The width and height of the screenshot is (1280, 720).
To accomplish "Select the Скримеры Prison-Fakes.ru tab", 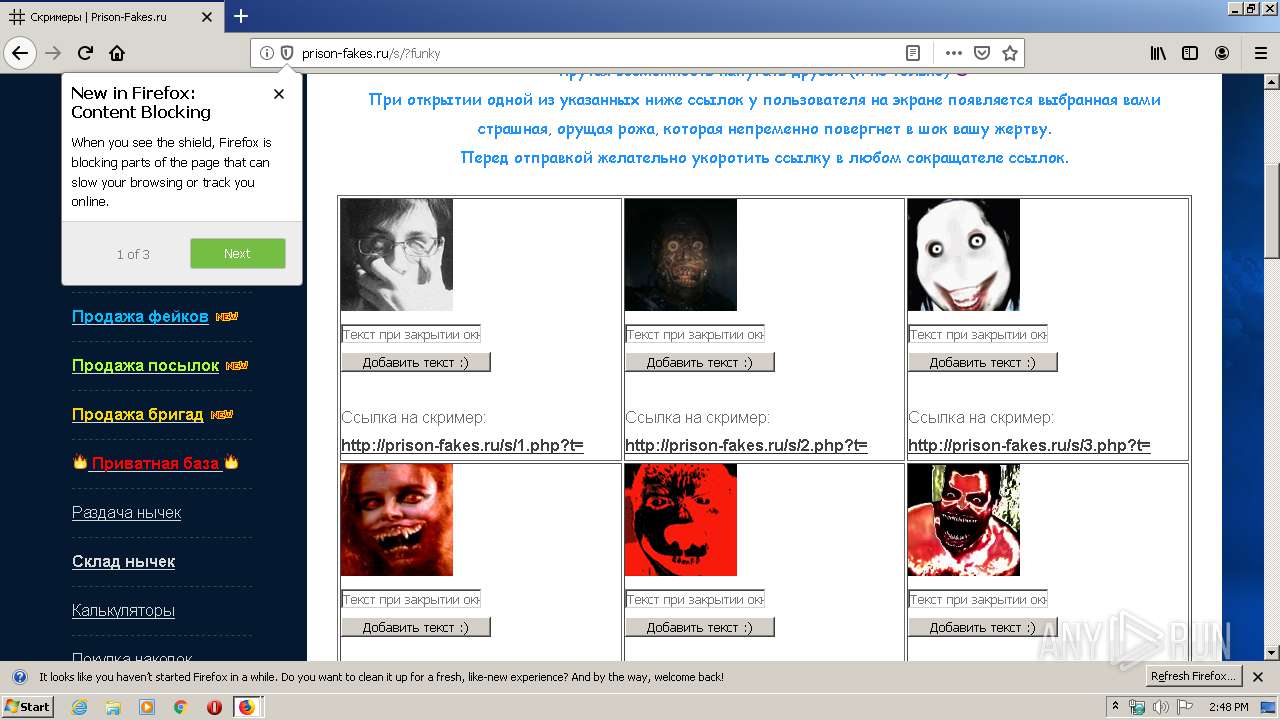I will [112, 17].
